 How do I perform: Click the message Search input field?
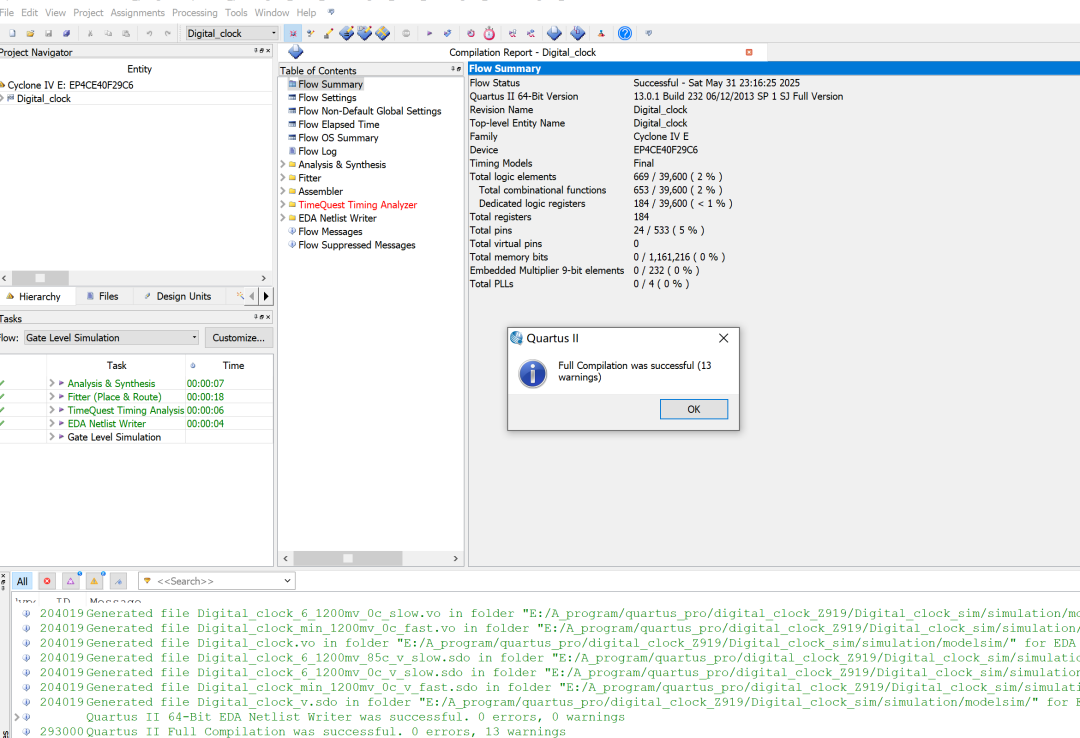217,581
